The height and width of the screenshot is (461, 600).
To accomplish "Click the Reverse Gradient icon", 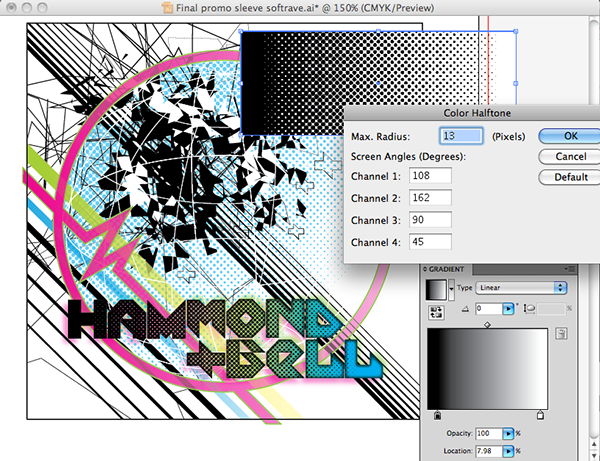I will click(436, 312).
